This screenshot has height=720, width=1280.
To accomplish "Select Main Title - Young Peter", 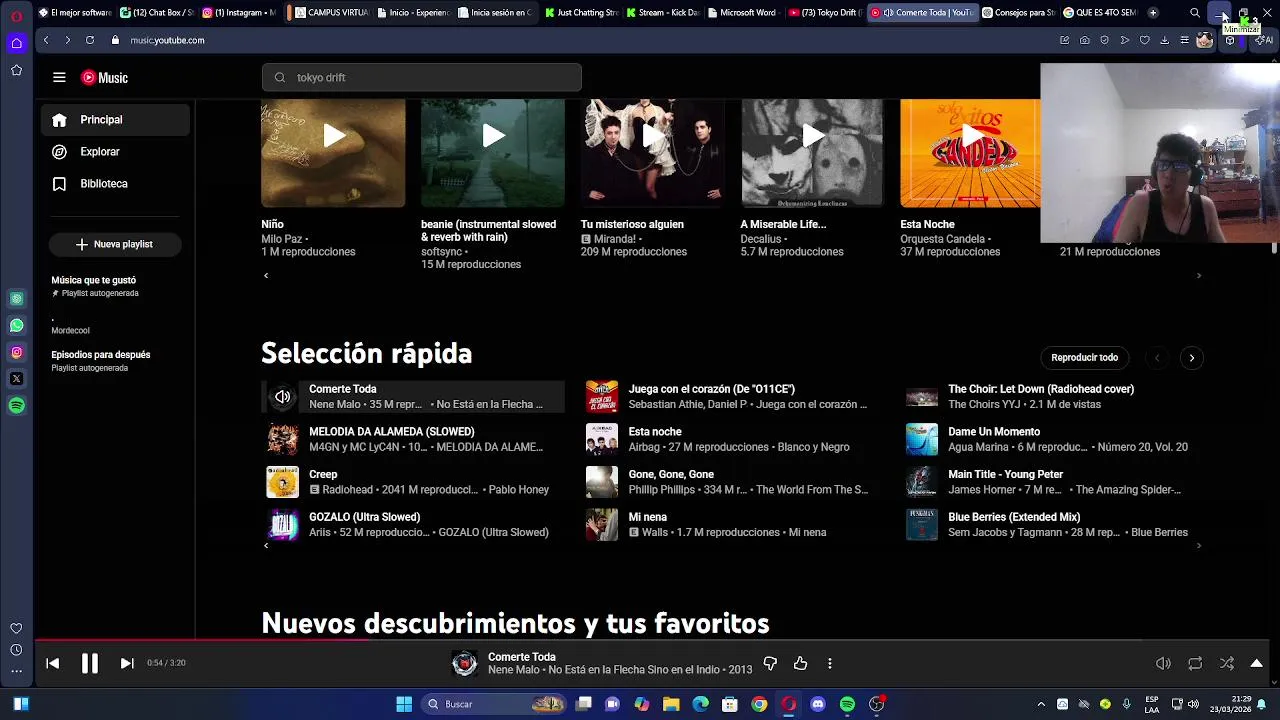I will click(1052, 482).
